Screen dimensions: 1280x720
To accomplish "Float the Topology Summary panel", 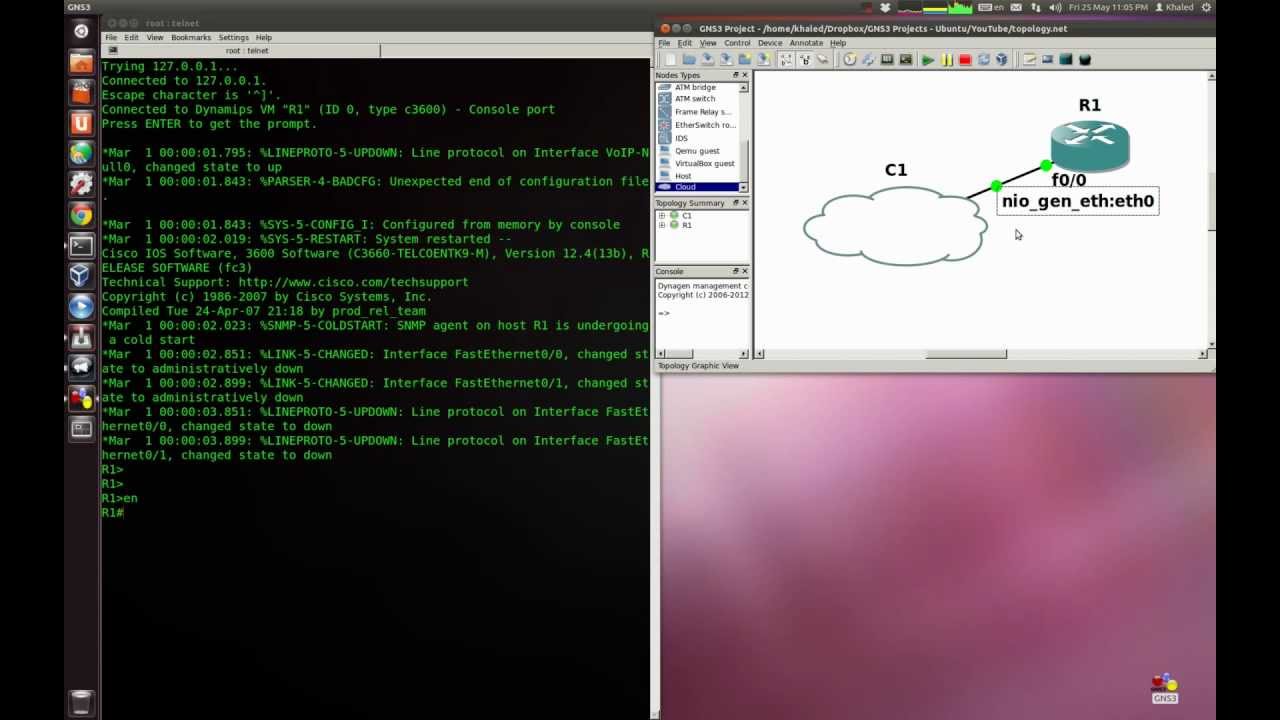I will point(735,203).
